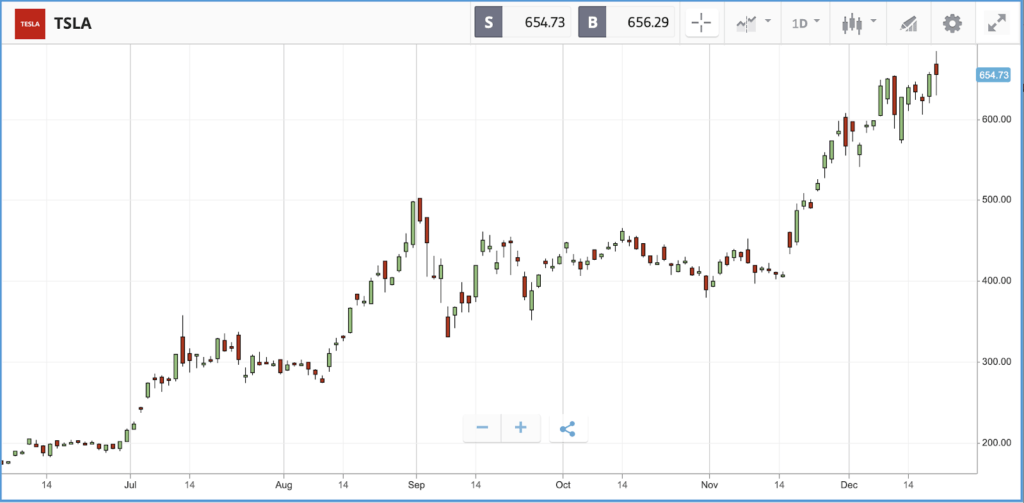Image resolution: width=1024 pixels, height=503 pixels.
Task: Click the red TESLA logo icon
Action: 29,24
